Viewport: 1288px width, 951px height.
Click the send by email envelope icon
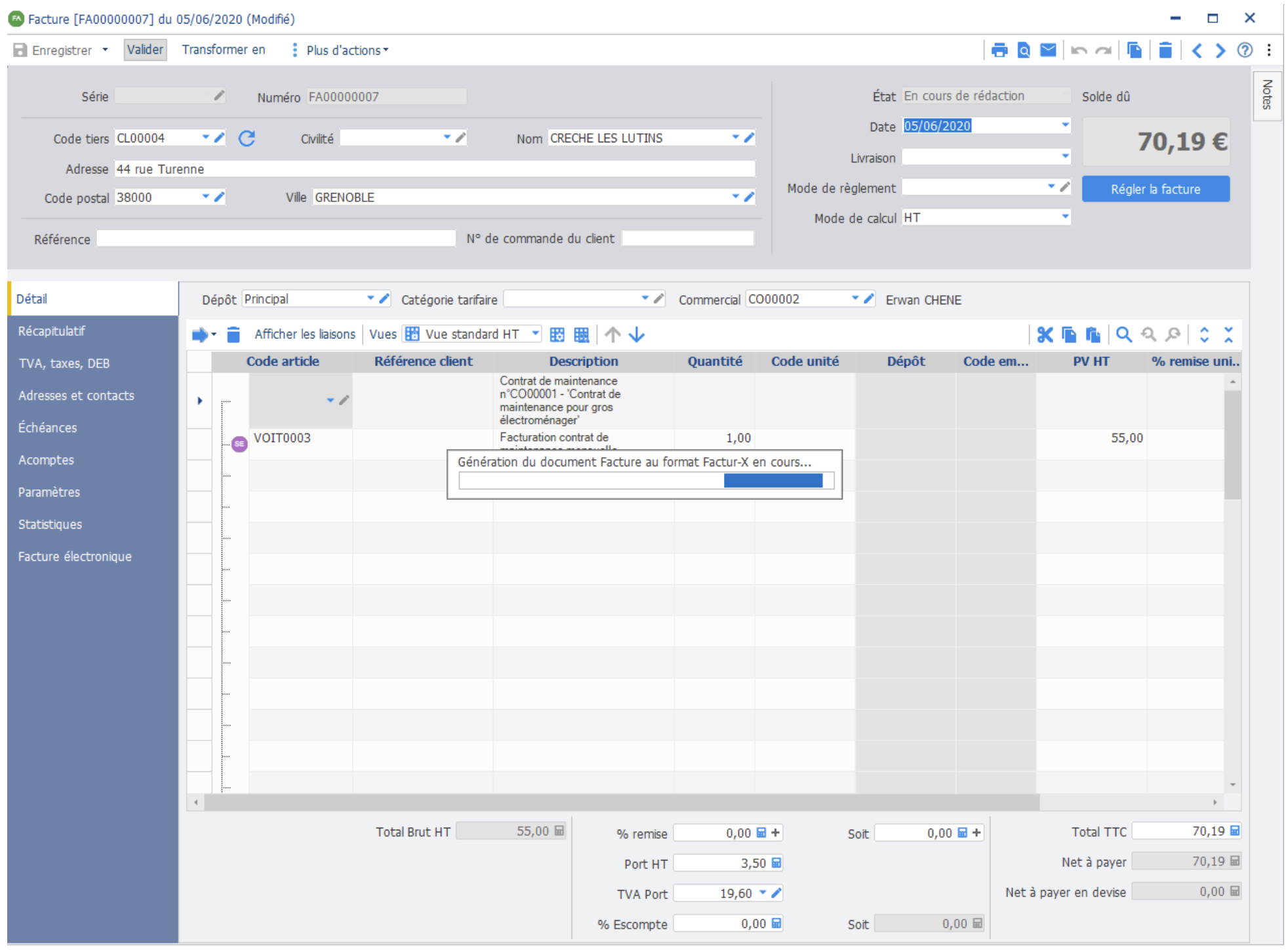point(1048,50)
